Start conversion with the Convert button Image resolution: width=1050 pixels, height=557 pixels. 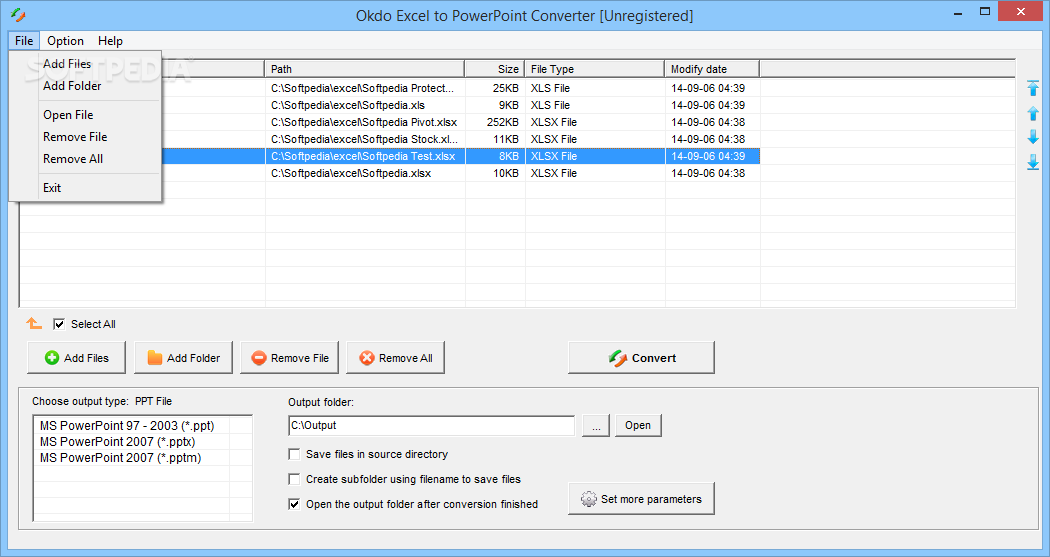click(x=642, y=358)
